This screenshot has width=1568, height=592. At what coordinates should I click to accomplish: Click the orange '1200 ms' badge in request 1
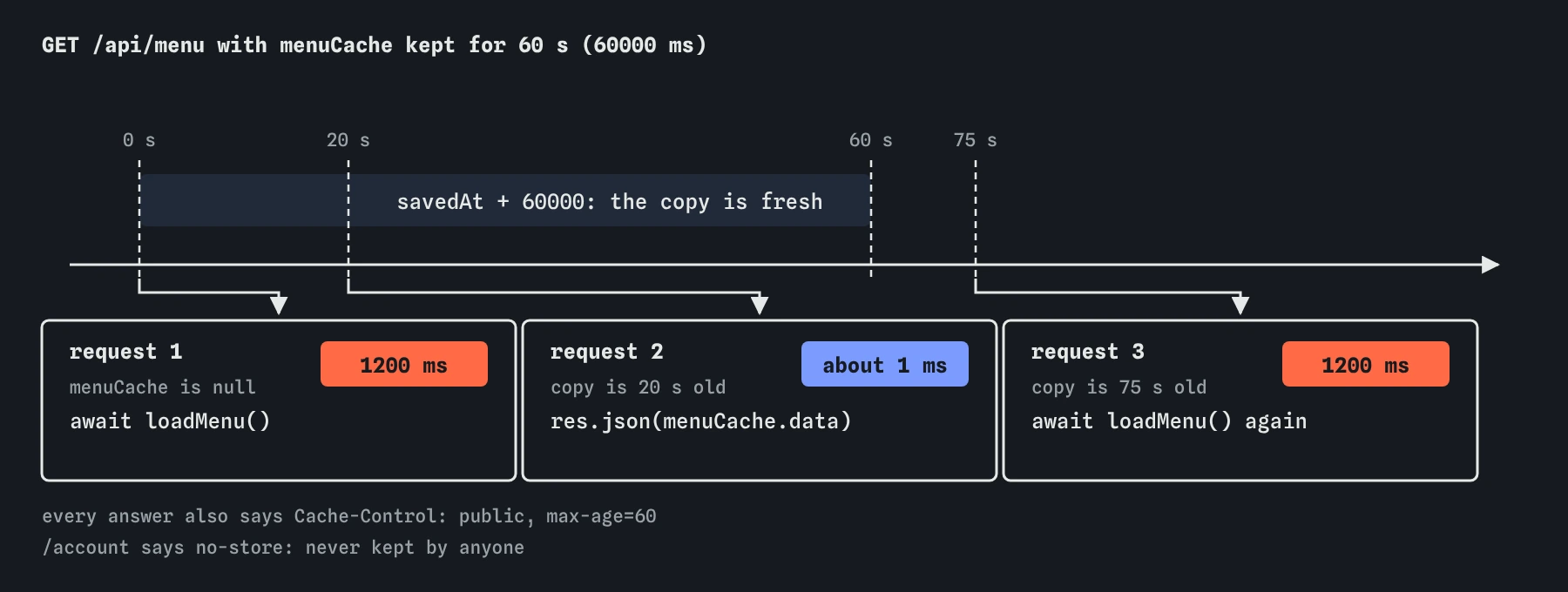click(404, 364)
